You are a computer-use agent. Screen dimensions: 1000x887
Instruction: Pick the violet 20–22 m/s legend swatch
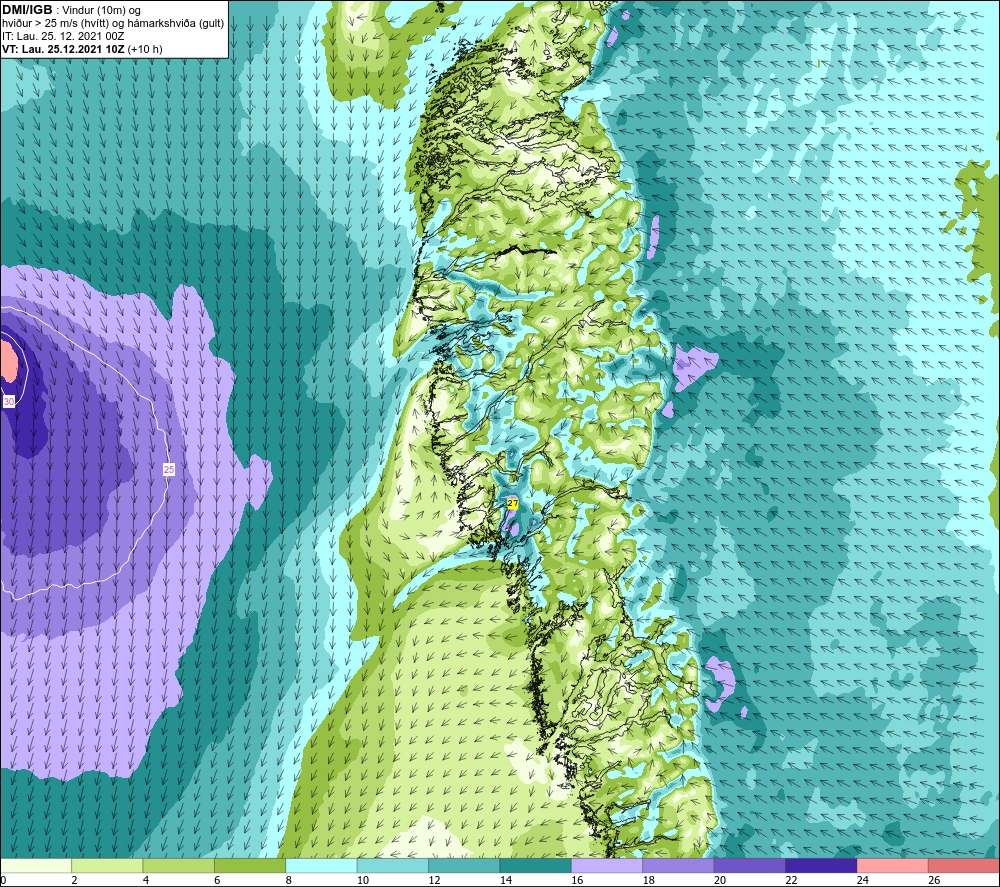click(750, 865)
